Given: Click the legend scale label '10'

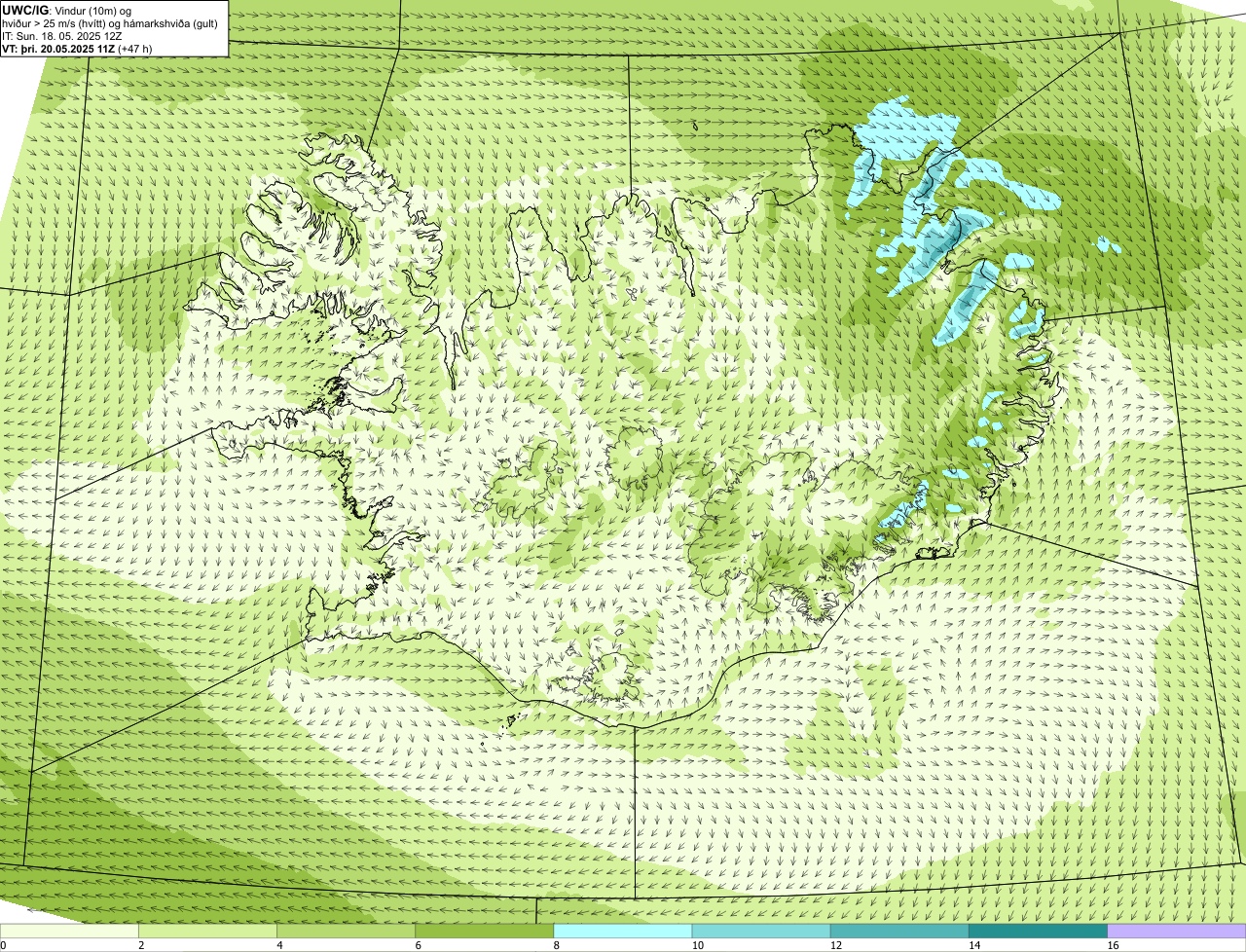Looking at the screenshot, I should point(698,945).
